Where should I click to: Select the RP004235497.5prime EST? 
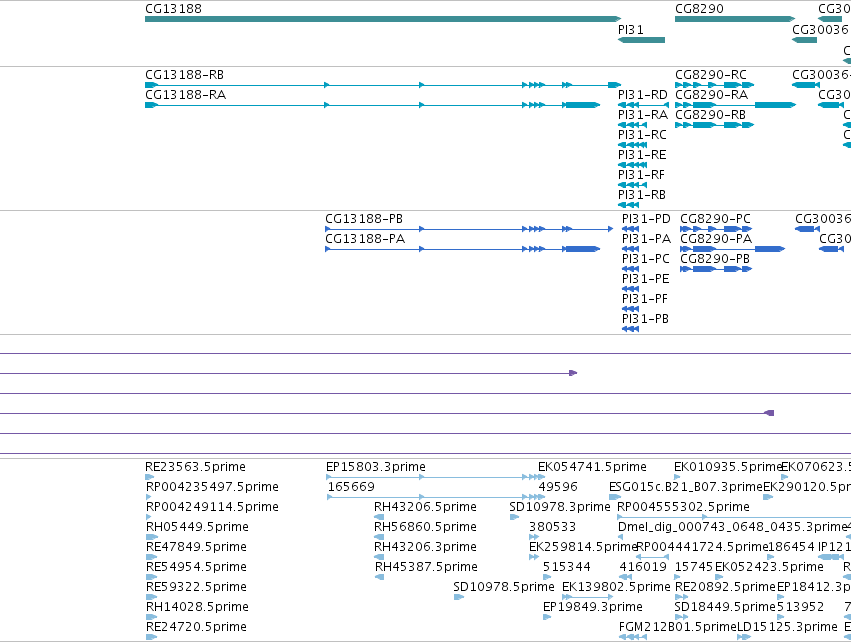[149, 497]
